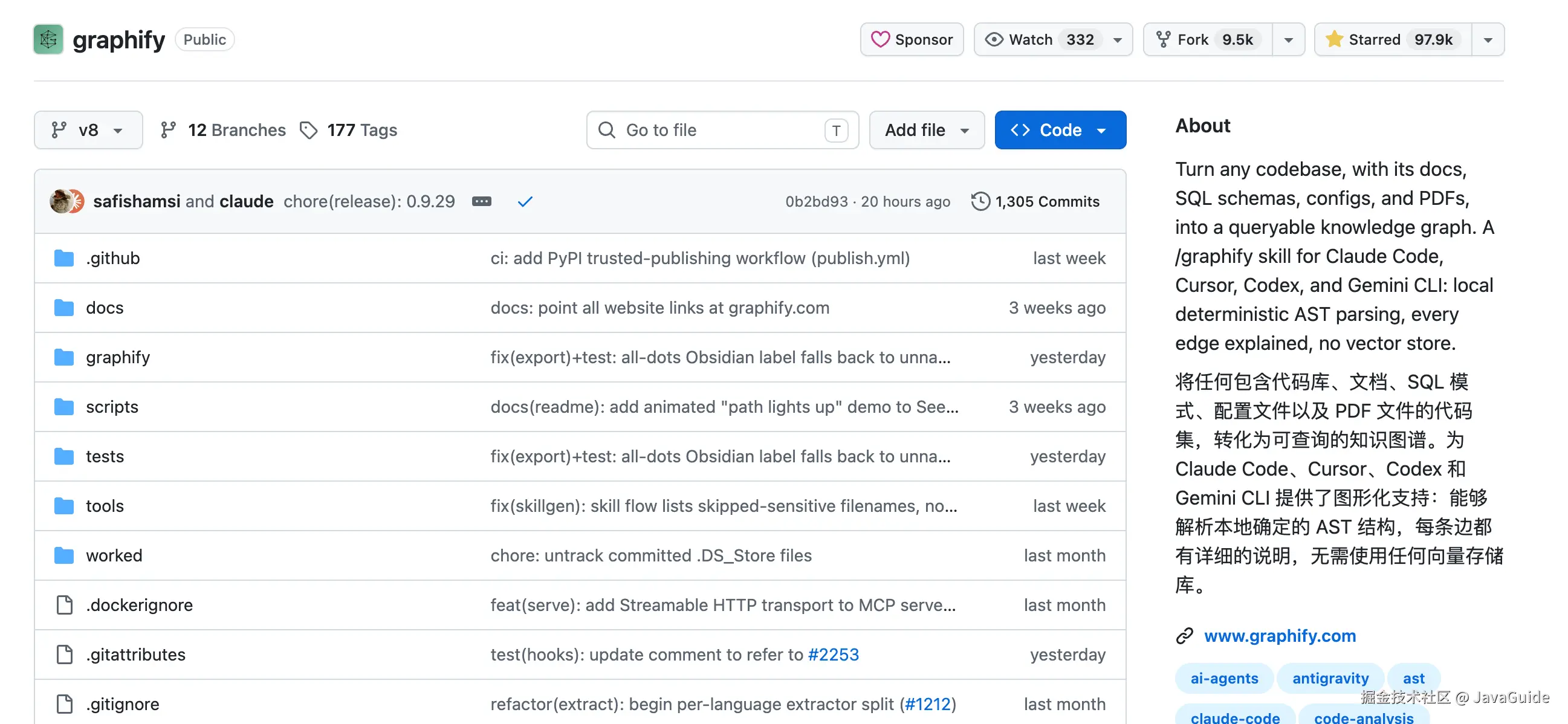The width and height of the screenshot is (1568, 724).
Task: Click the graphify folder icon
Action: (x=64, y=357)
